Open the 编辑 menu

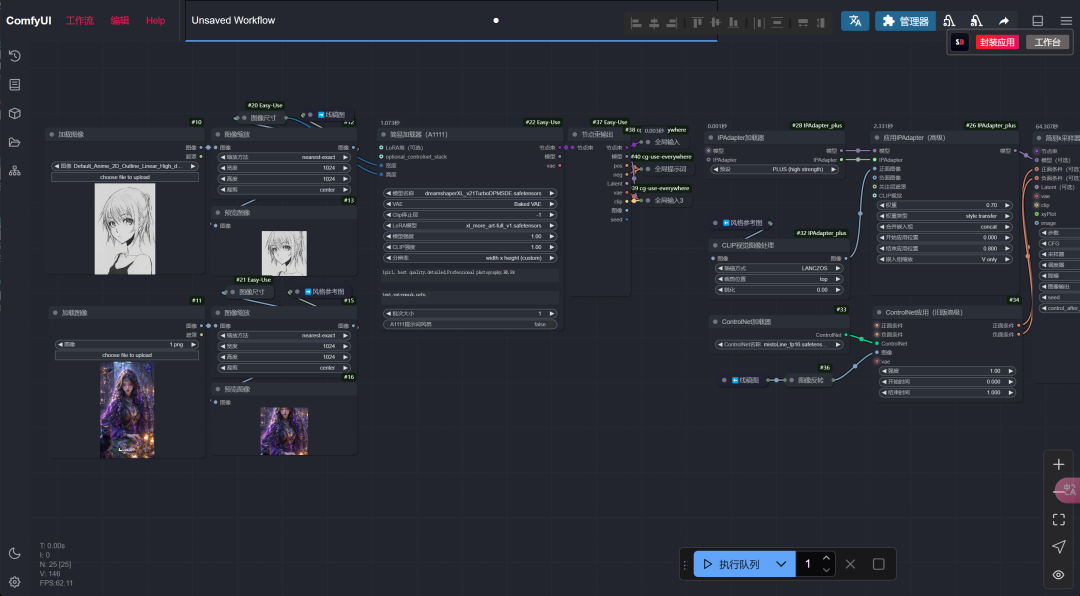pos(120,21)
